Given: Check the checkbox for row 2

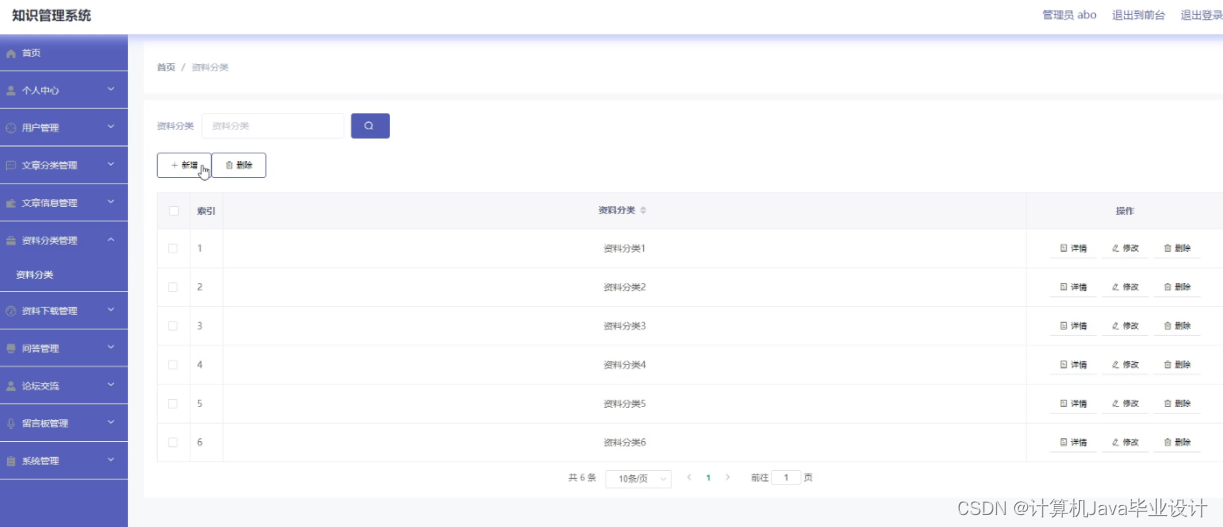Looking at the screenshot, I should click(x=173, y=287).
